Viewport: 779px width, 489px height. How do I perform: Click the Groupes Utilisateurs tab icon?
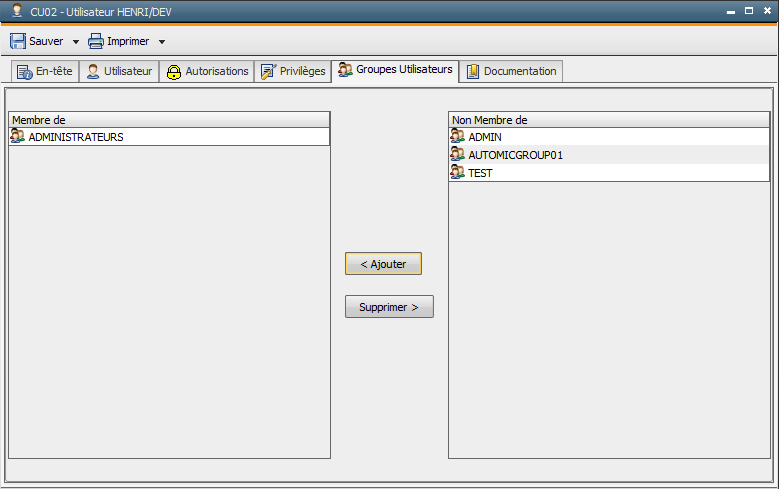coord(345,70)
